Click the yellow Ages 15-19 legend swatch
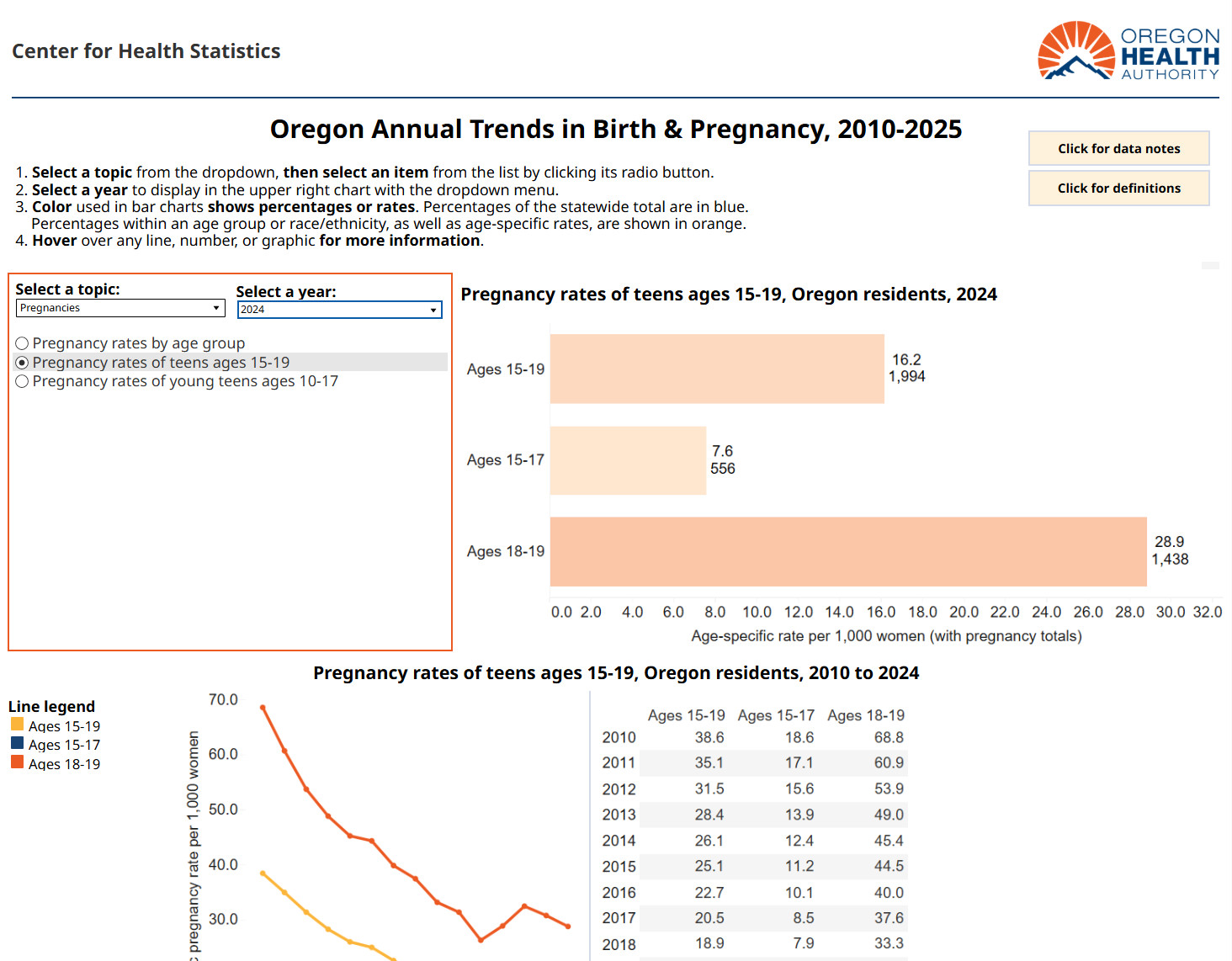The width and height of the screenshot is (1232, 961). tap(18, 724)
